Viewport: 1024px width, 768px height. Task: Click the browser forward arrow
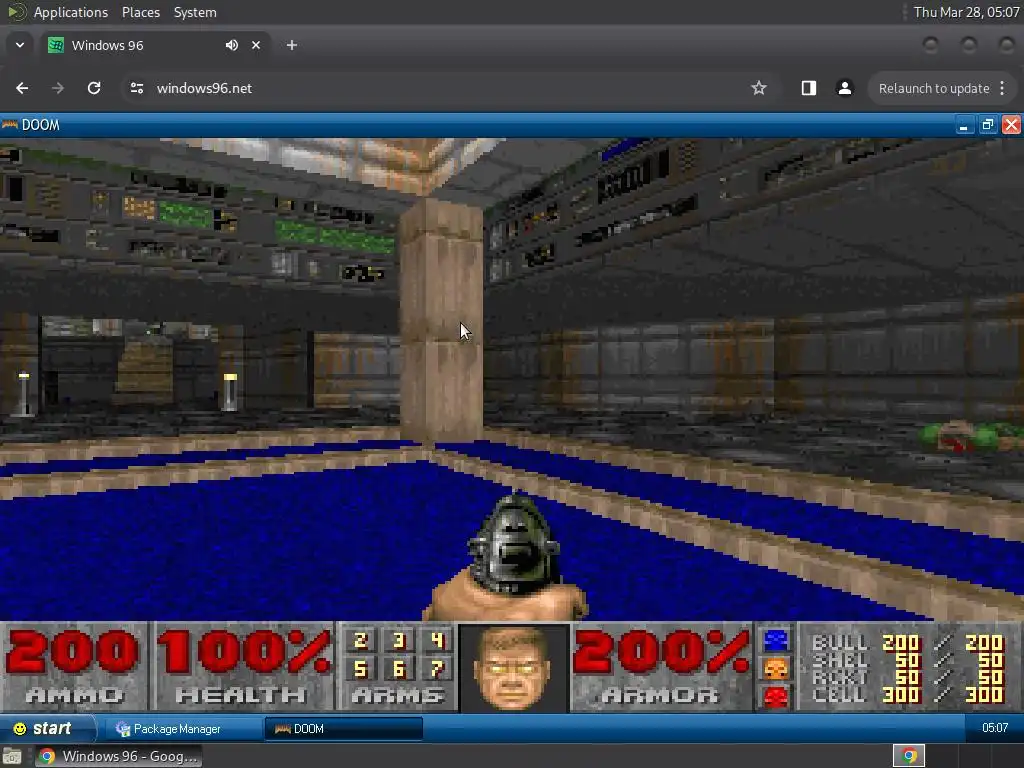pyautogui.click(x=58, y=88)
